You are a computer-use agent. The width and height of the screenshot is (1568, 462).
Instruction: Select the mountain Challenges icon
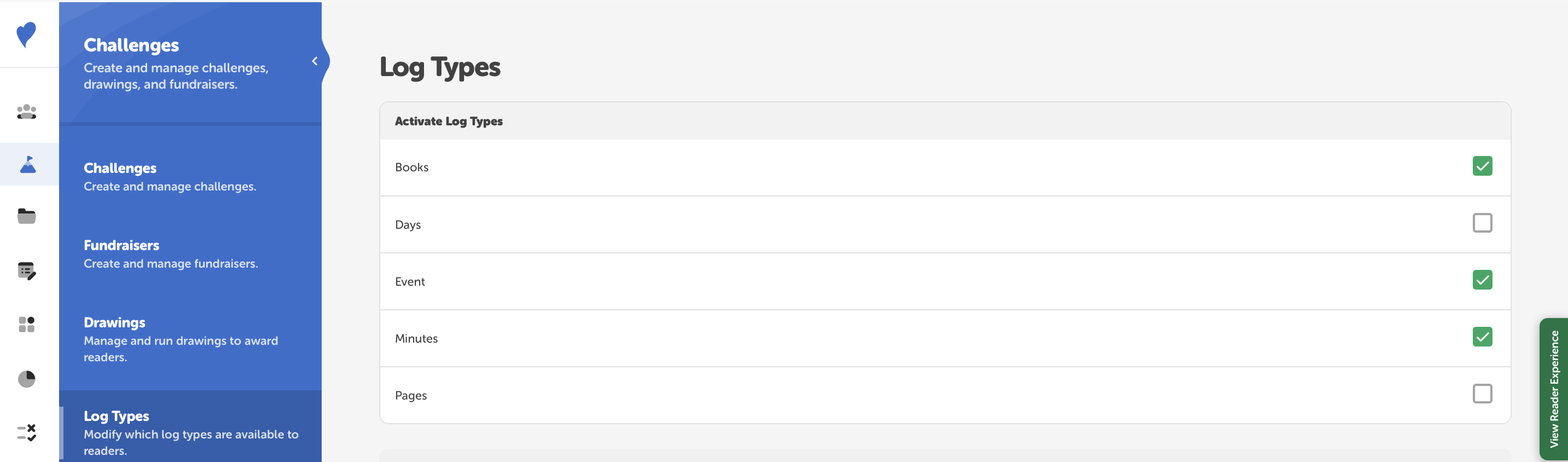click(x=27, y=164)
